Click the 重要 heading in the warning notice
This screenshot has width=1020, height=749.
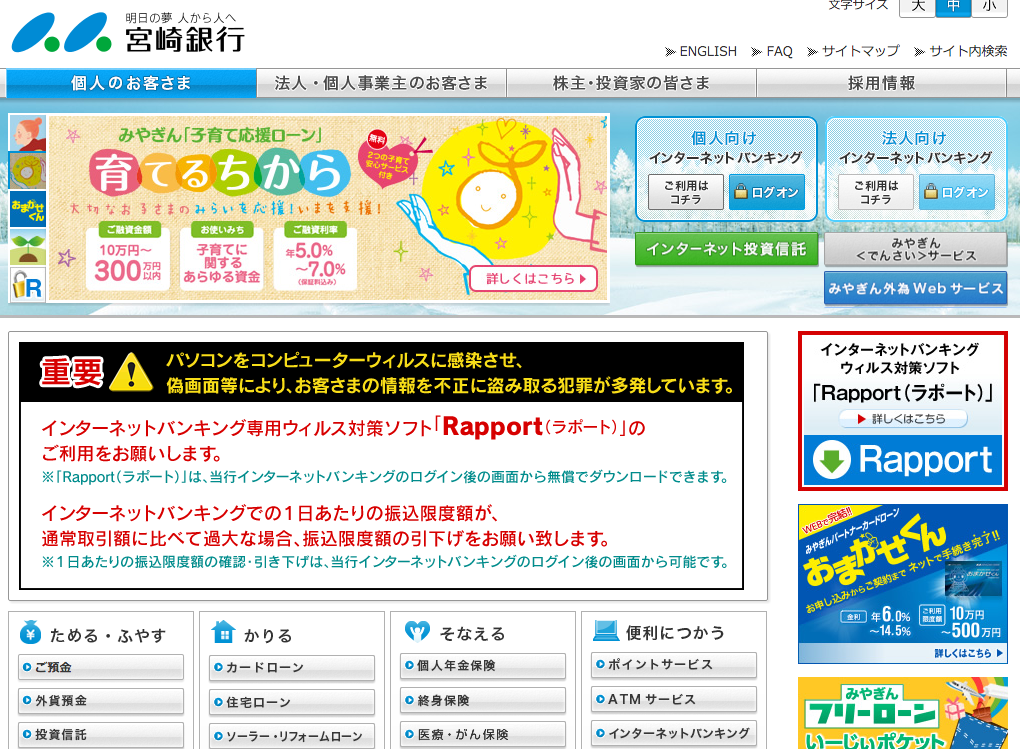[72, 373]
